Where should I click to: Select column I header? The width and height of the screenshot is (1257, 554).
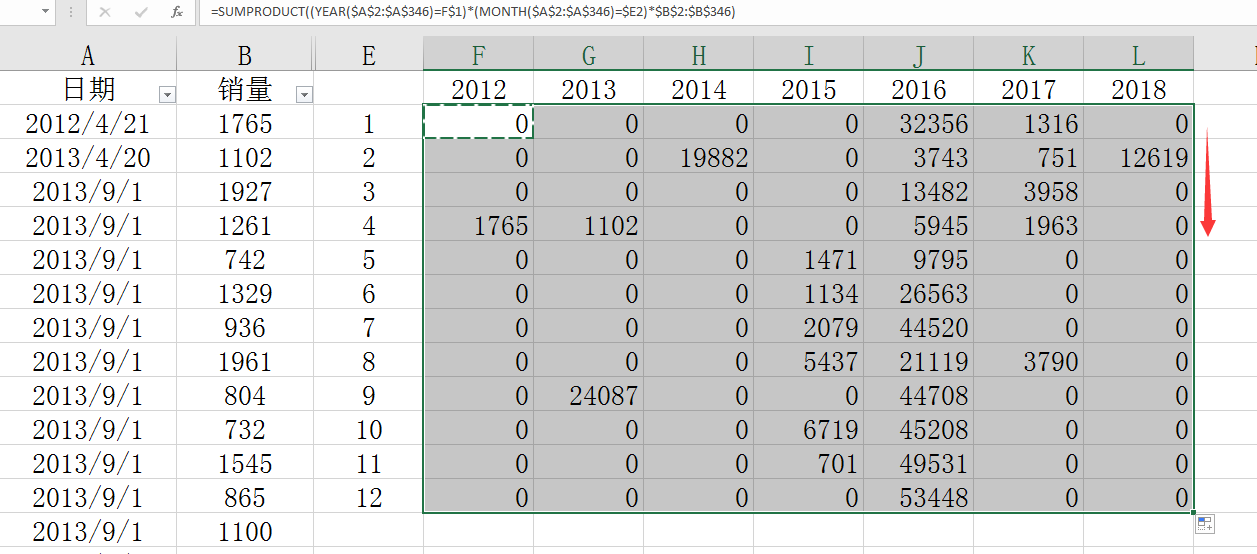click(x=809, y=54)
